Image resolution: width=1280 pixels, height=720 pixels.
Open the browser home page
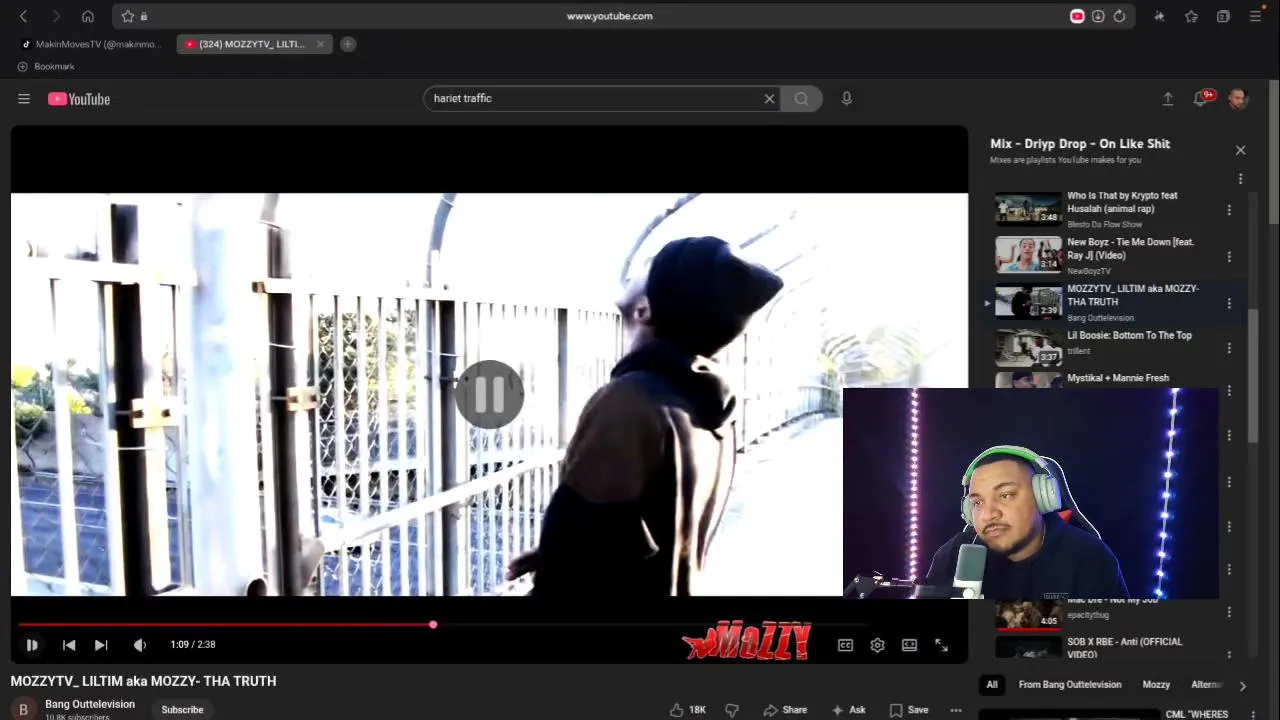tap(88, 16)
